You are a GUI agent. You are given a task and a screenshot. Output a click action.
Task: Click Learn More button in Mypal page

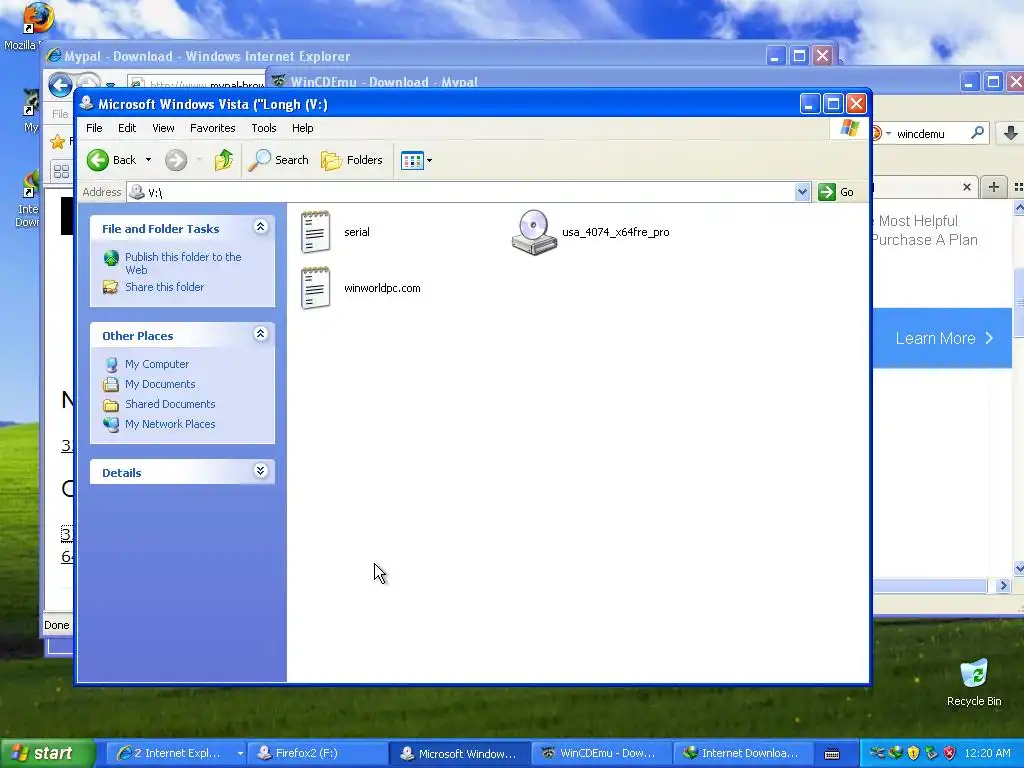tap(944, 338)
